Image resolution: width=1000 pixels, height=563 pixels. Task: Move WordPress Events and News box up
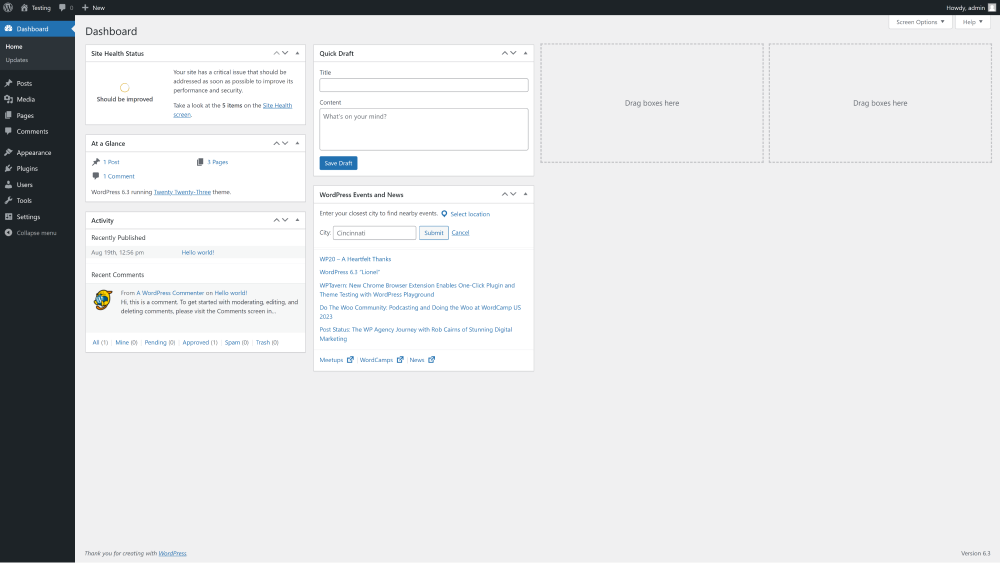[x=504, y=194]
